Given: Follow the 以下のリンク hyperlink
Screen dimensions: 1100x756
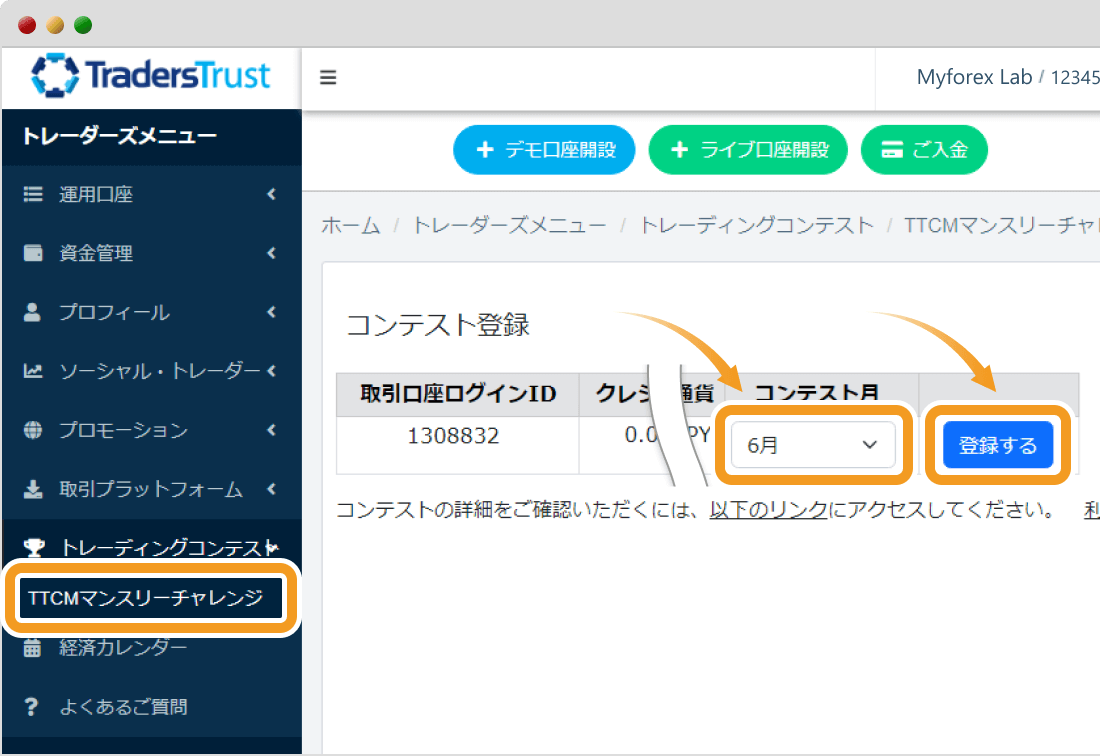Looking at the screenshot, I should (x=768, y=510).
